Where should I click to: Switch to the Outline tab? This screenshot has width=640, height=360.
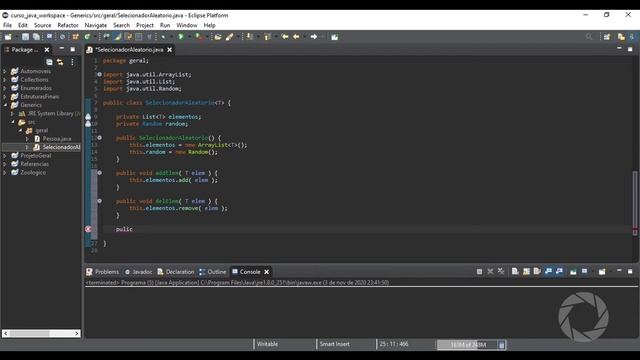[x=213, y=272]
